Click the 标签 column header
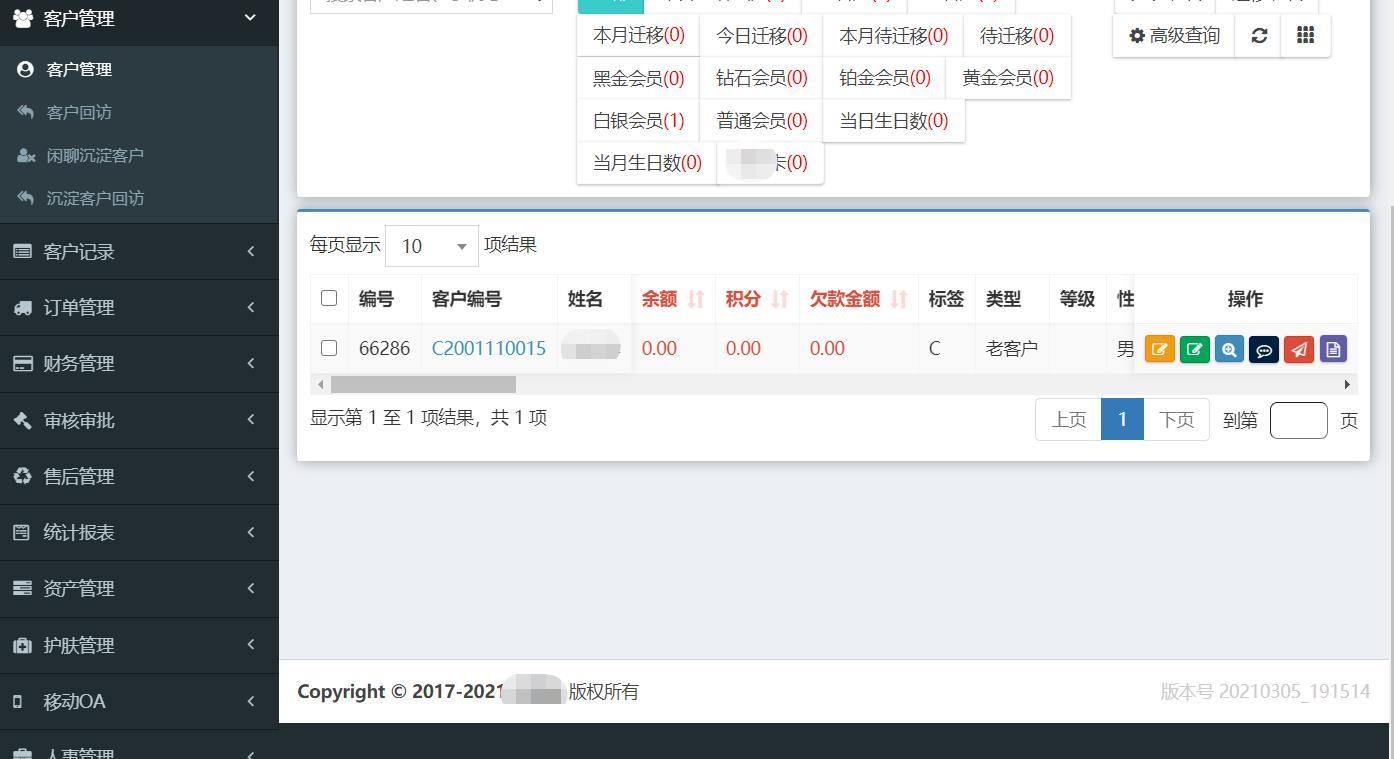 [x=946, y=299]
